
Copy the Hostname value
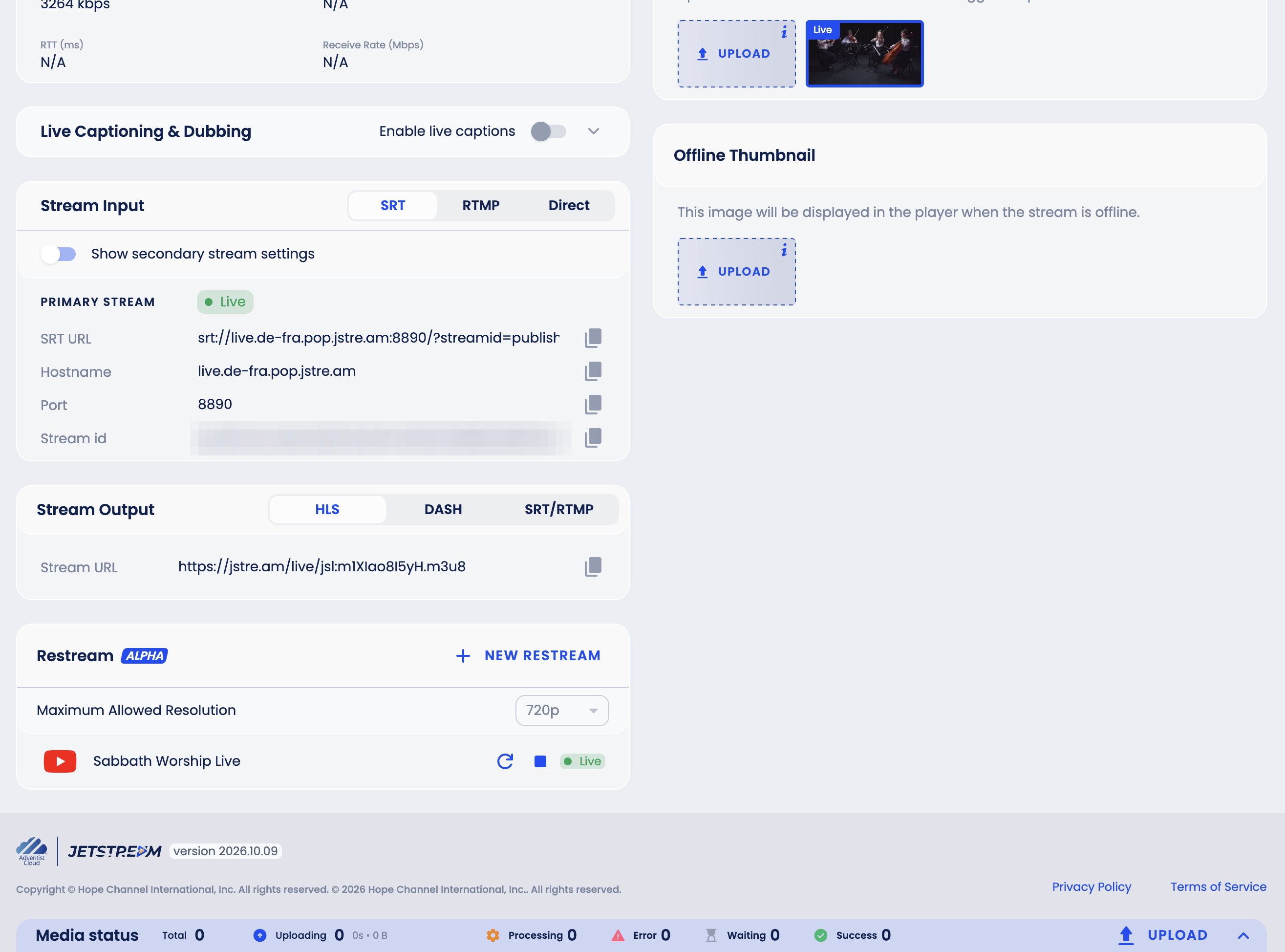(x=593, y=372)
